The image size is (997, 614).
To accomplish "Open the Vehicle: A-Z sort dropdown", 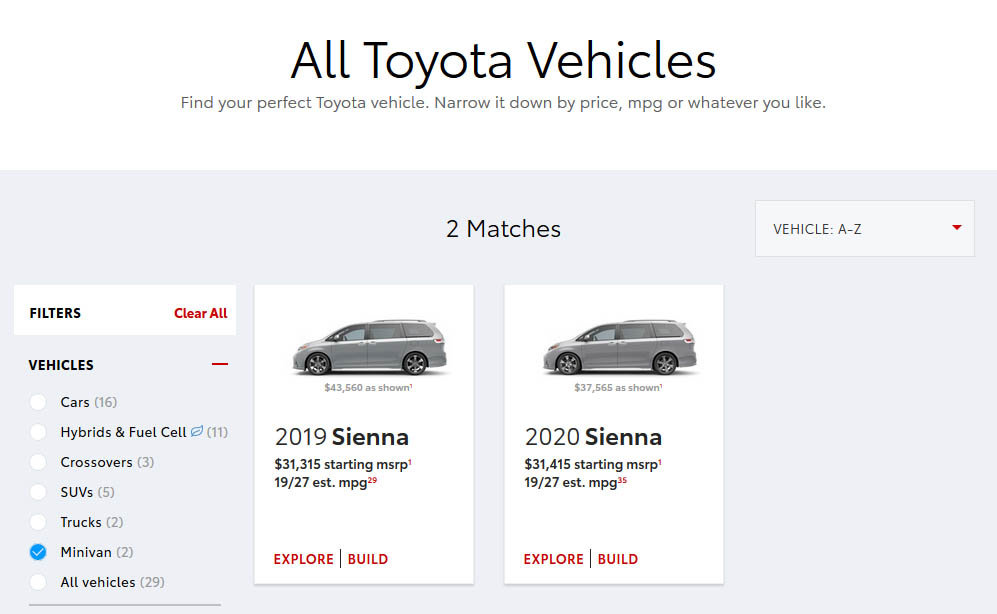I will [864, 229].
